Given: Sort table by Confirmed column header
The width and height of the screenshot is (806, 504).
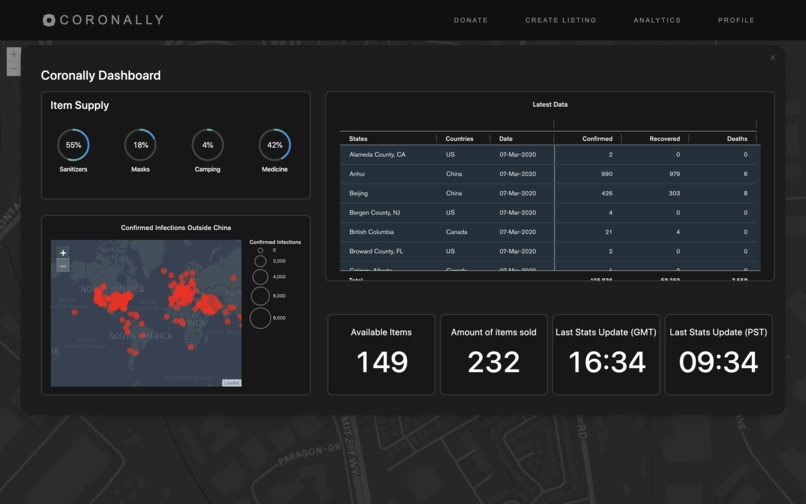Looking at the screenshot, I should point(597,138).
